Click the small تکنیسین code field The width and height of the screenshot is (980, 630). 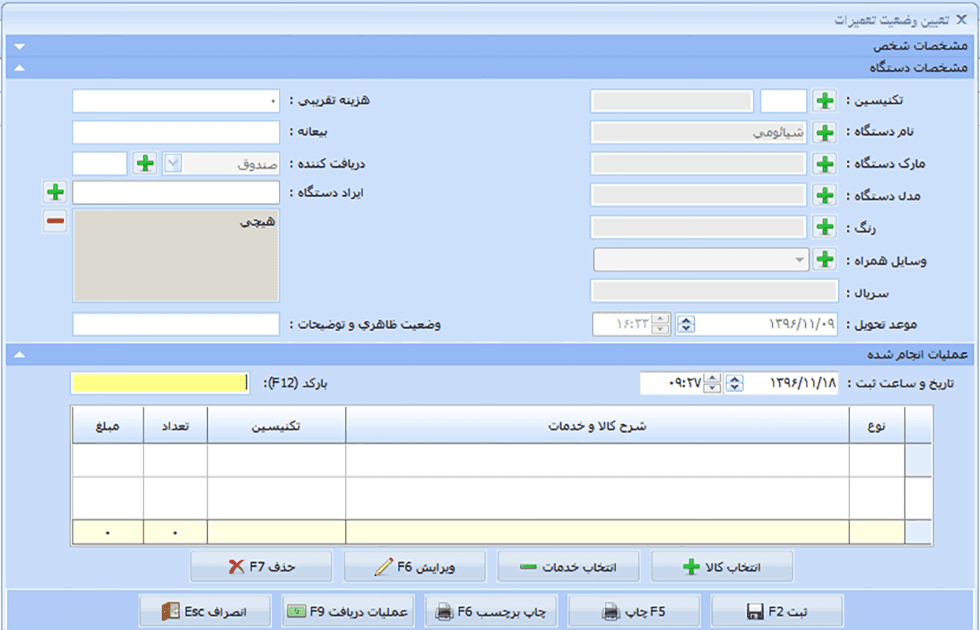tap(783, 101)
